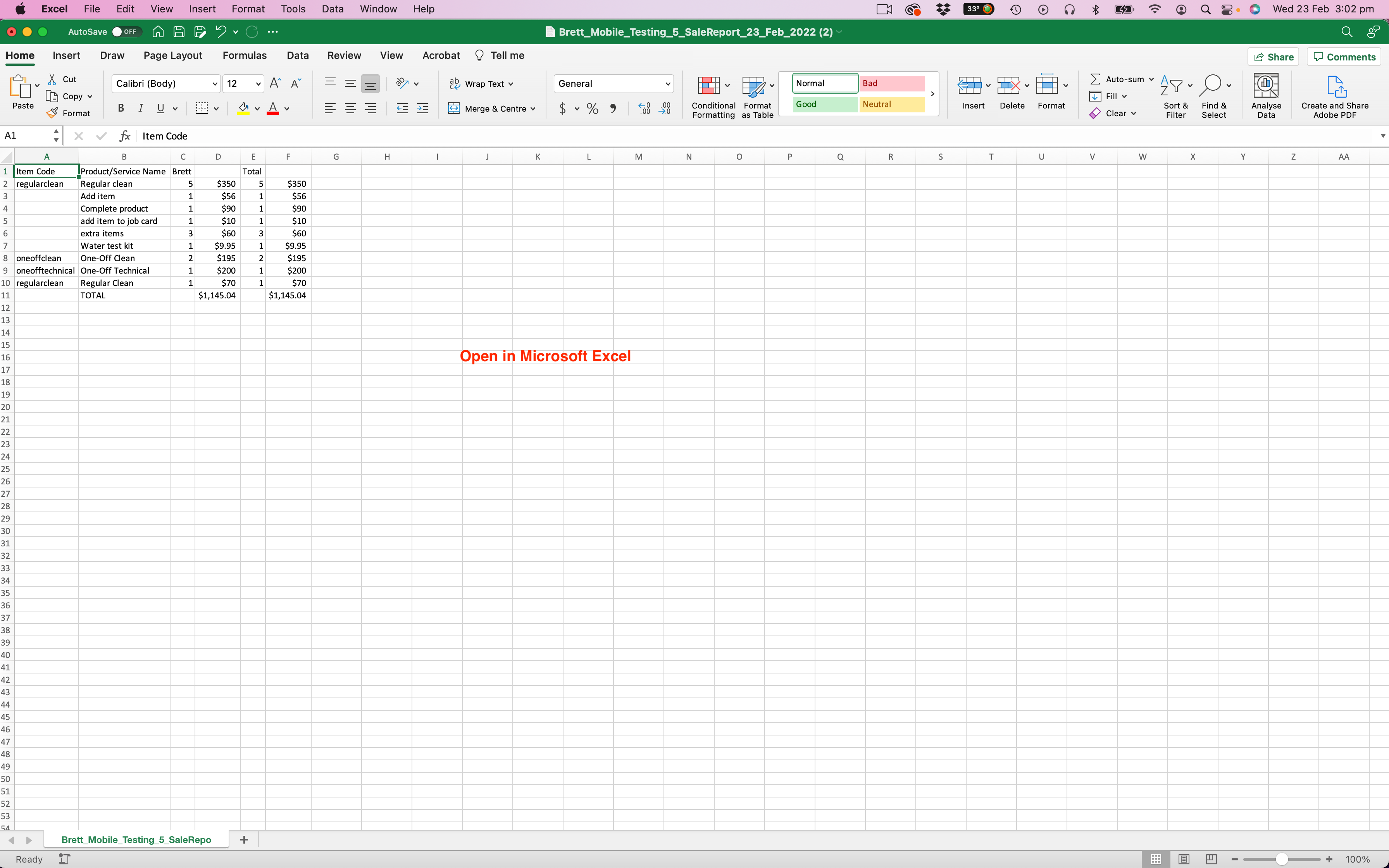Click the Insert function fx icon

point(124,136)
